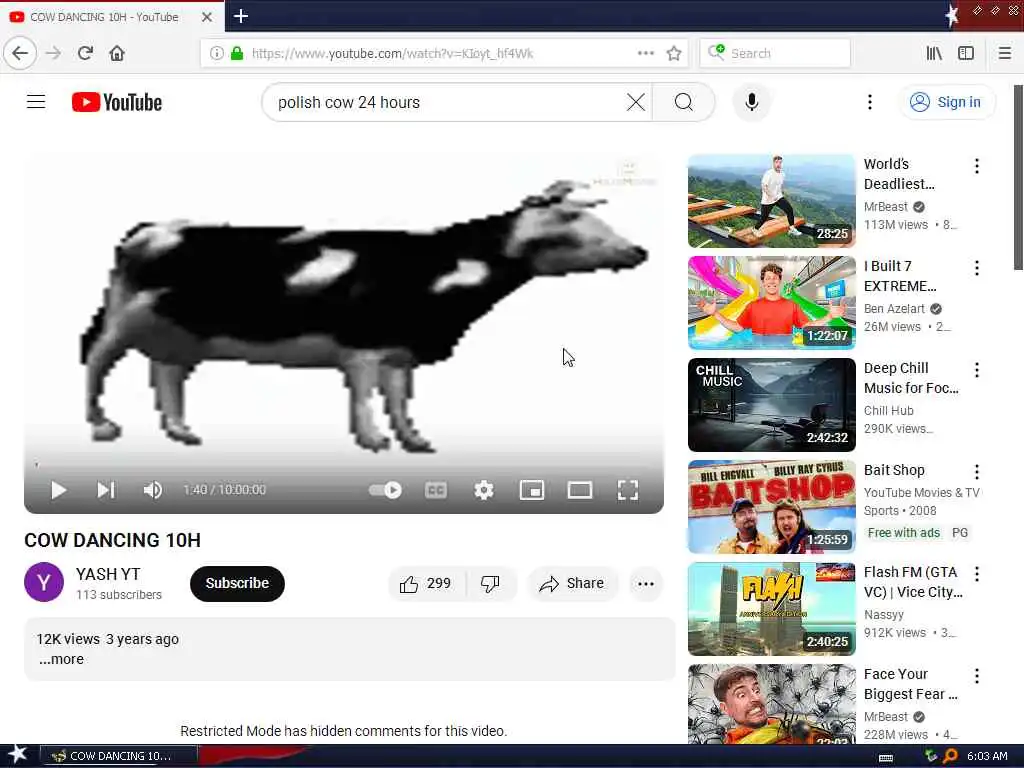The image size is (1024, 768).
Task: Open a new browser tab
Action: pyautogui.click(x=241, y=16)
